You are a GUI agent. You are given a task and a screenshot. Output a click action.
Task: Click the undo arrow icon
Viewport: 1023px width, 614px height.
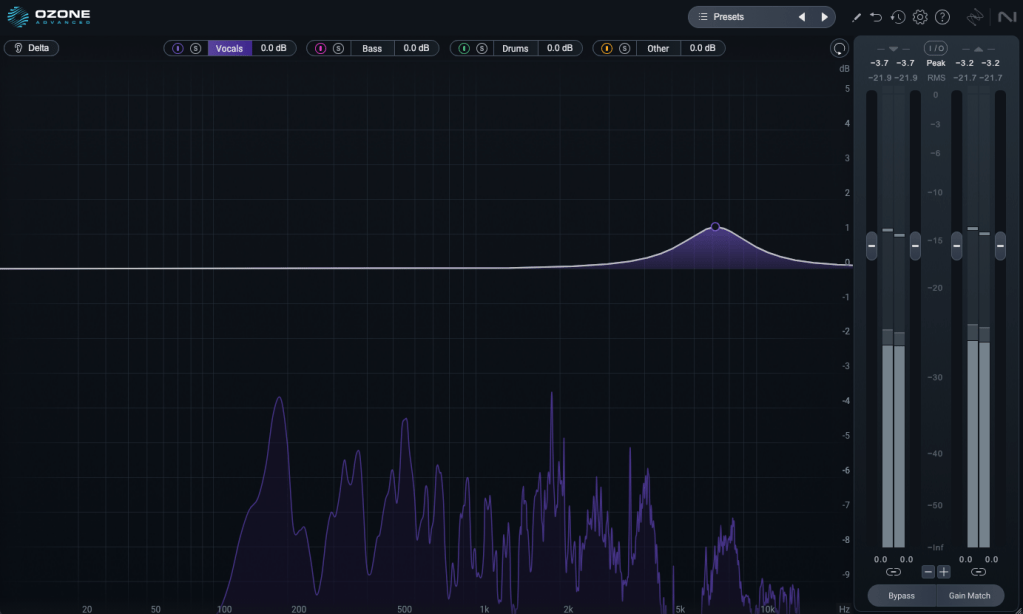point(876,17)
